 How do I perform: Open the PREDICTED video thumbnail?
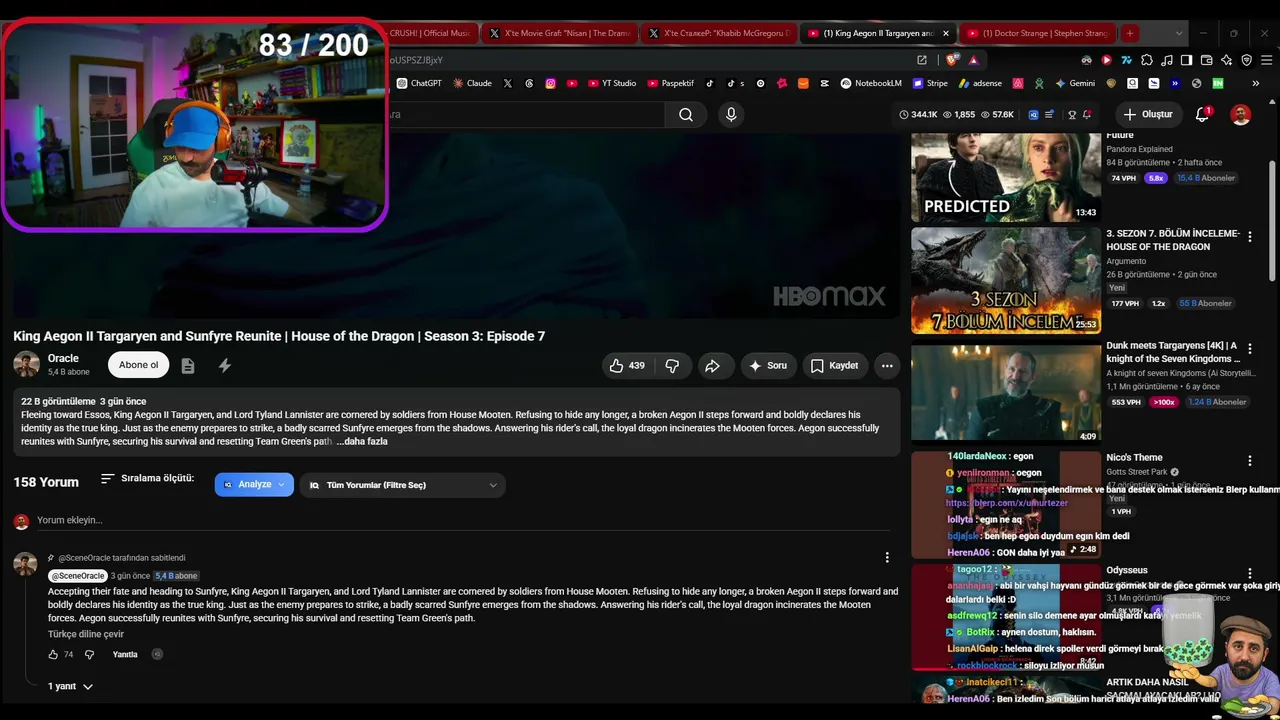pyautogui.click(x=1006, y=177)
